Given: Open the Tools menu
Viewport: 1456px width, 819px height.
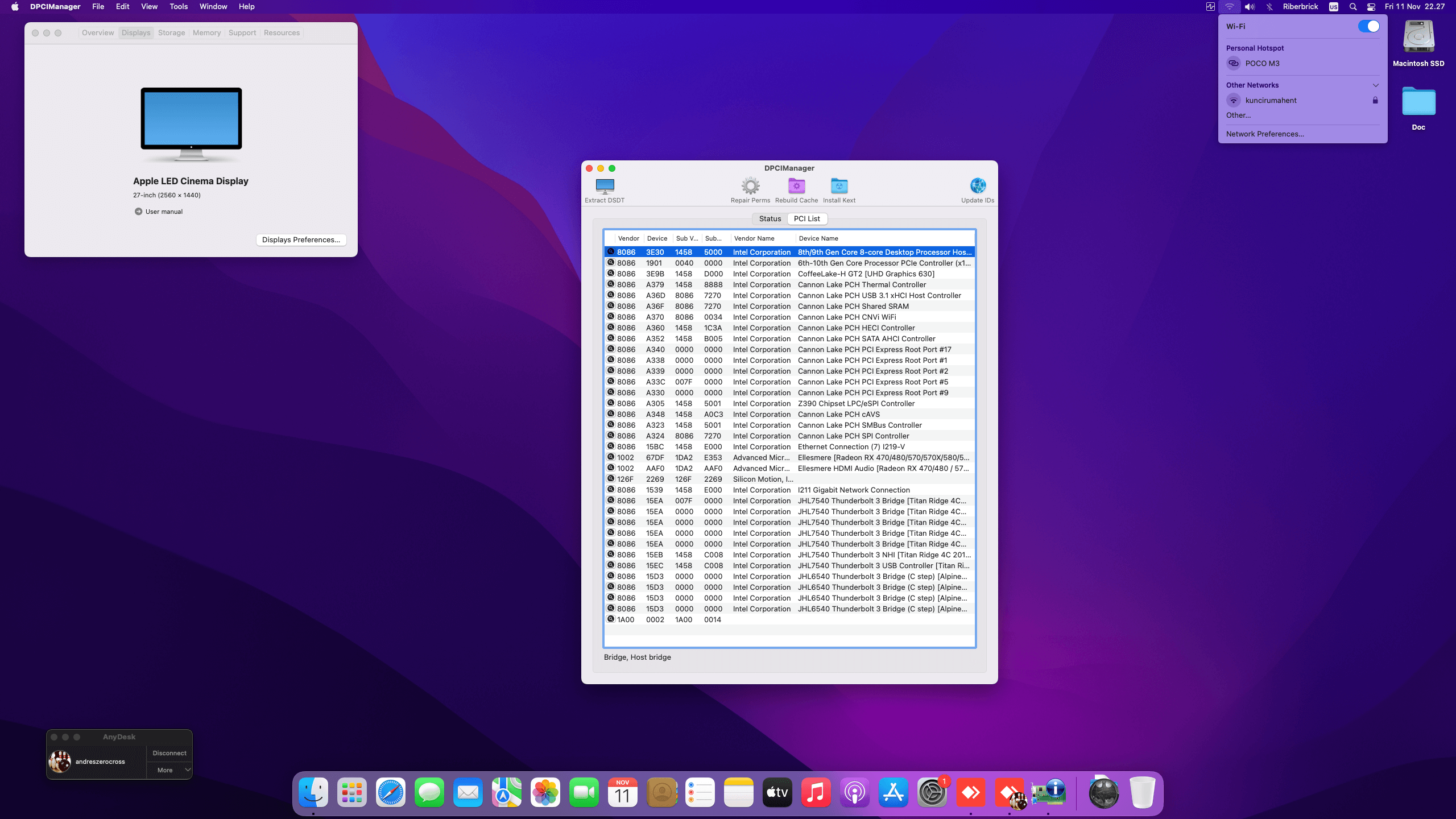Looking at the screenshot, I should [179, 7].
